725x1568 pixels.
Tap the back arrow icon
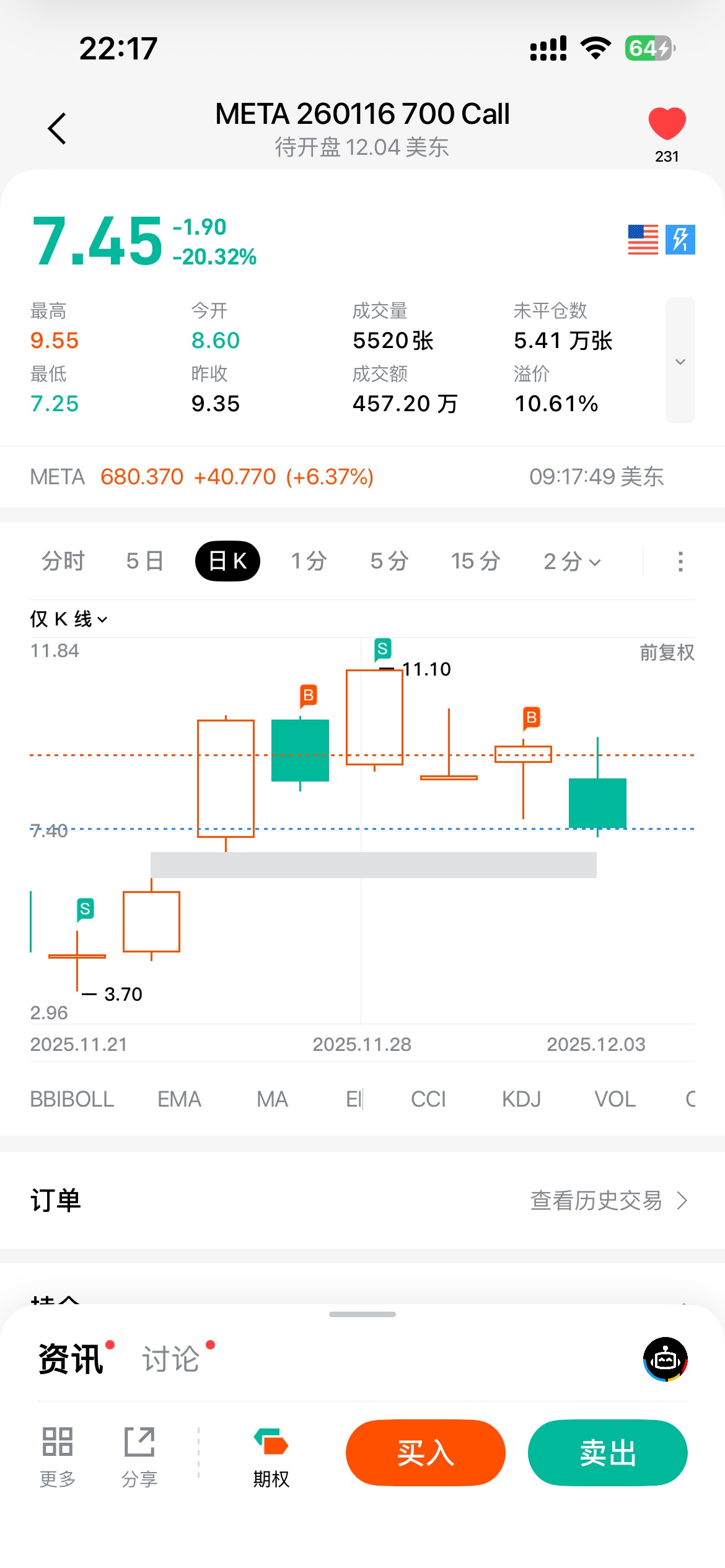coord(57,129)
